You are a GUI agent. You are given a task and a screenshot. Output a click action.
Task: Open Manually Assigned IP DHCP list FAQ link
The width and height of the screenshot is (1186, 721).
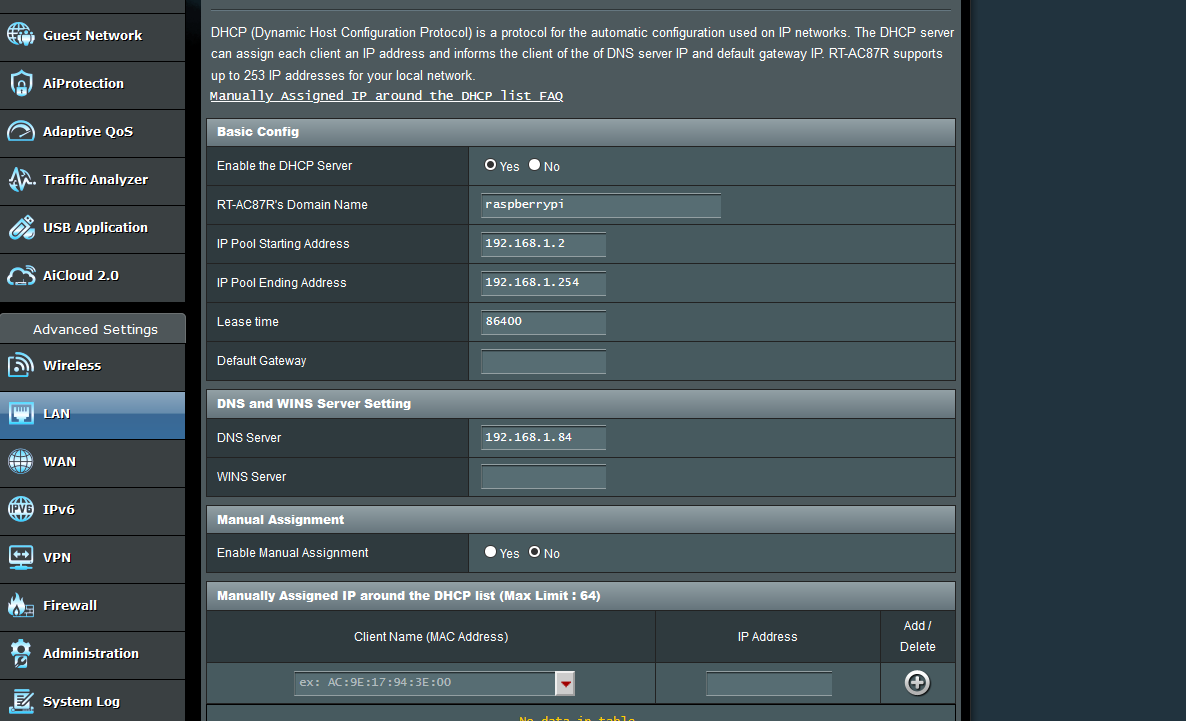click(386, 96)
